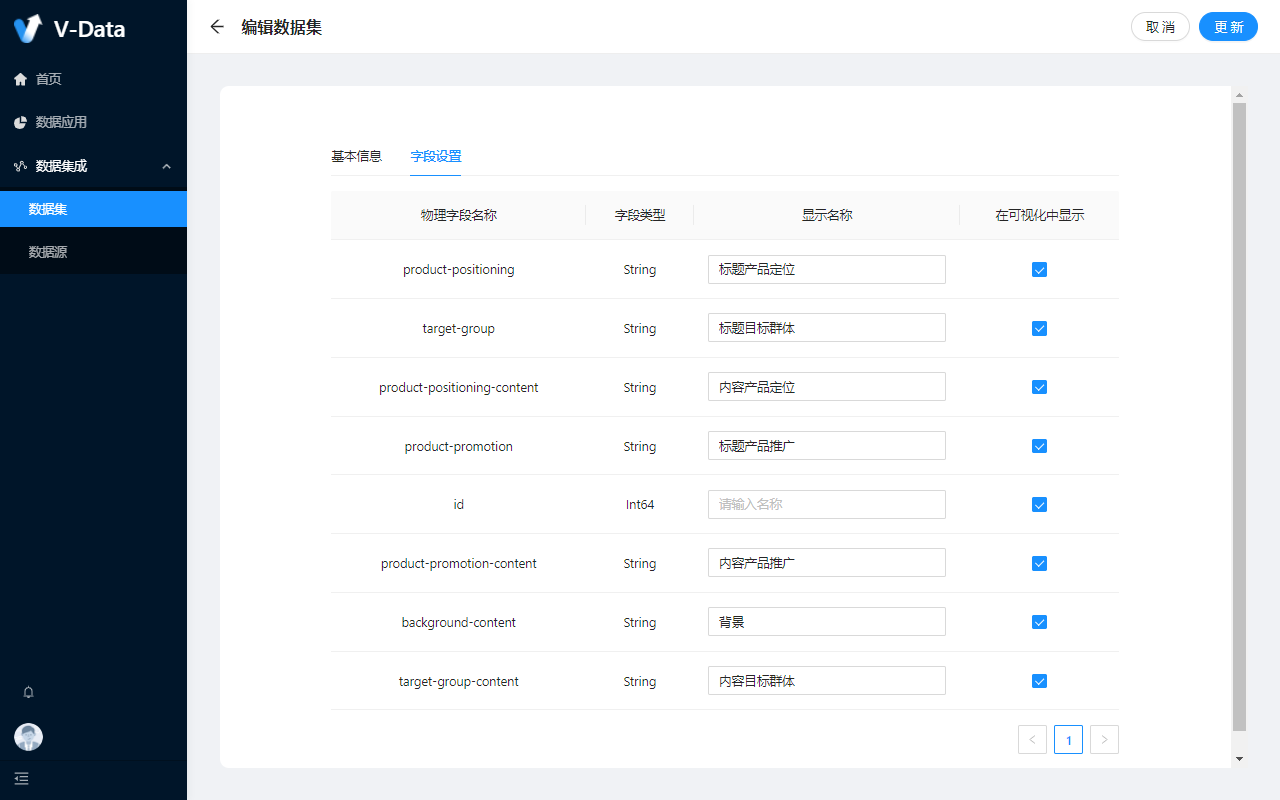Open the notification bell in sidebar

pos(28,692)
